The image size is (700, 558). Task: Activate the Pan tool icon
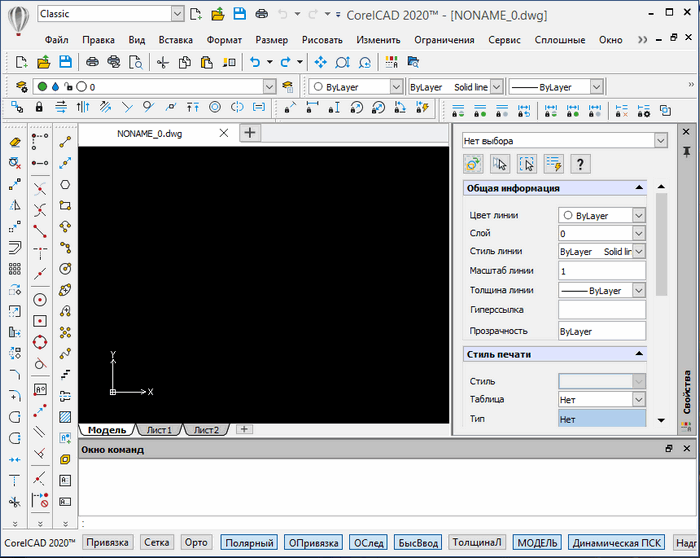(x=320, y=62)
